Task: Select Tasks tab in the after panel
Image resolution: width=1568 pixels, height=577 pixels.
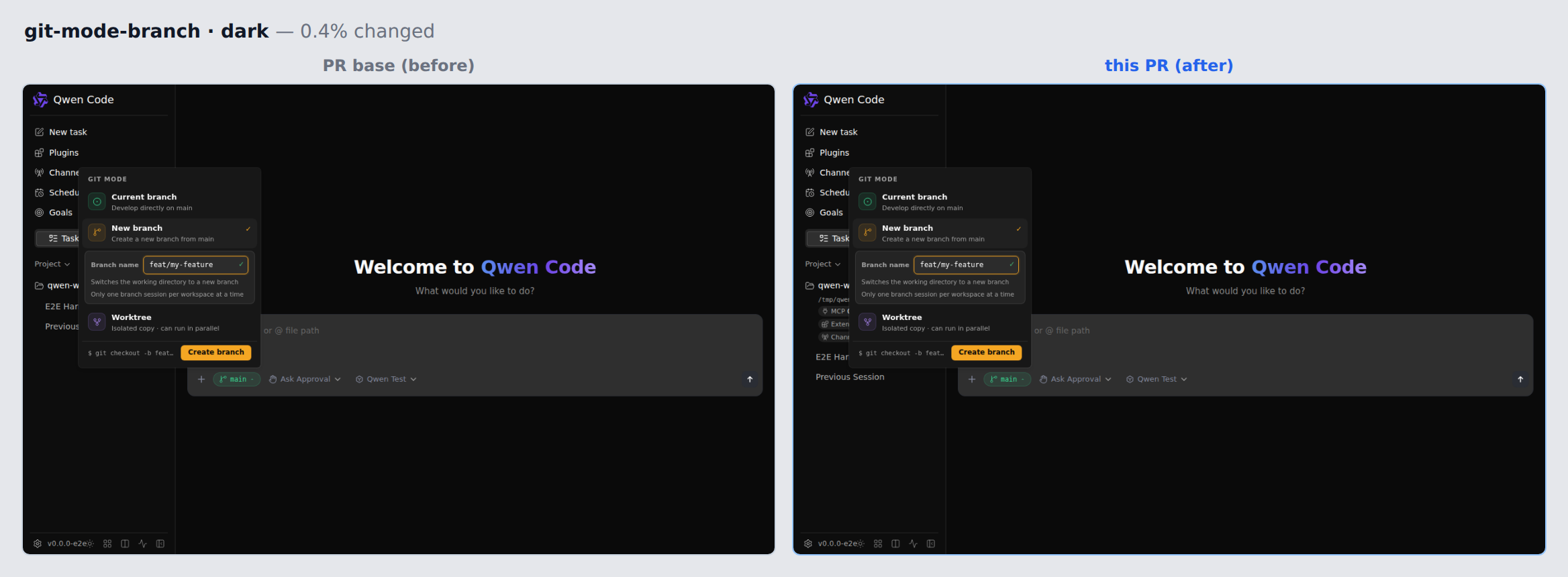Action: tap(828, 238)
